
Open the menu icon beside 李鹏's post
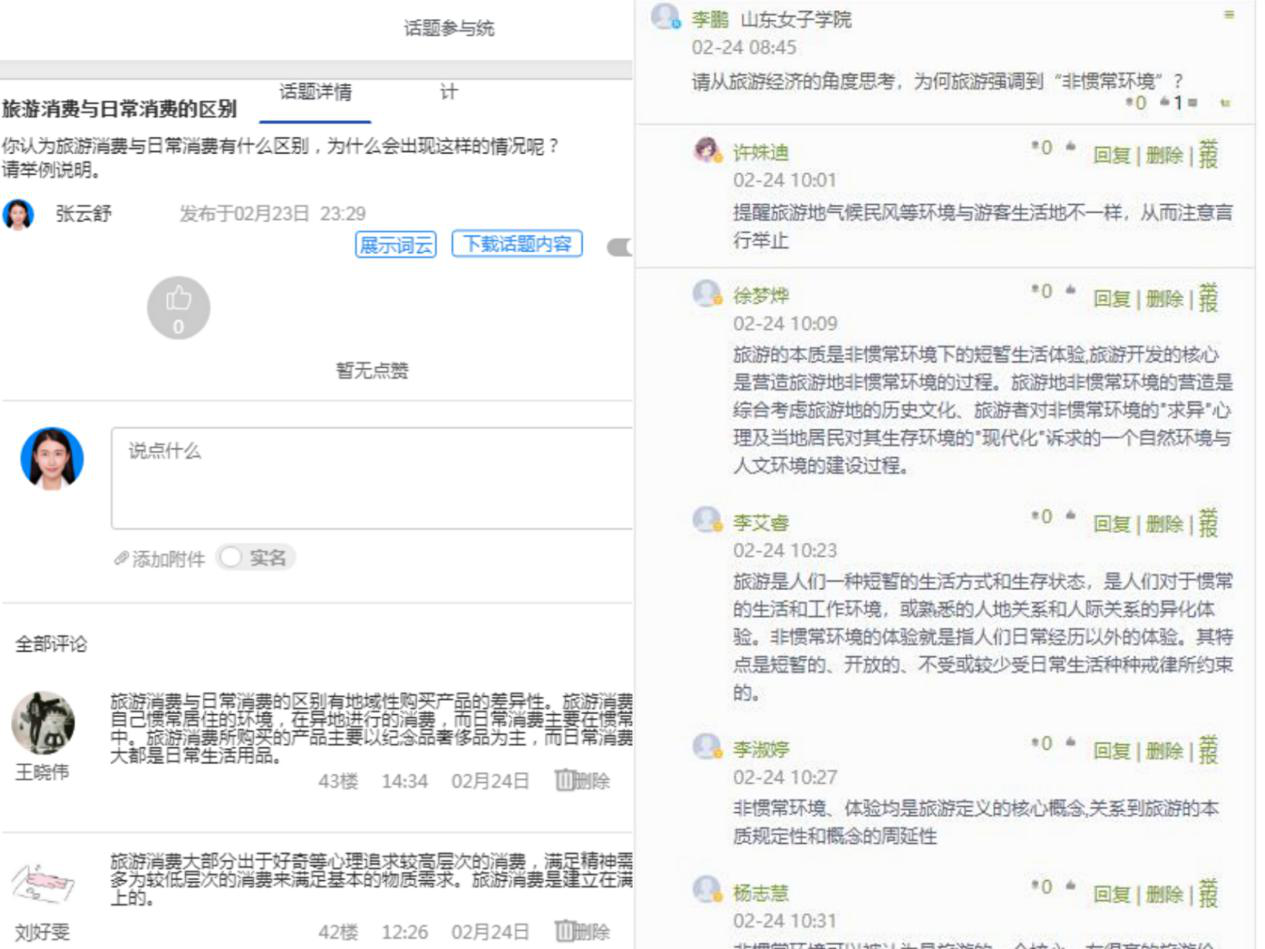point(1229,15)
